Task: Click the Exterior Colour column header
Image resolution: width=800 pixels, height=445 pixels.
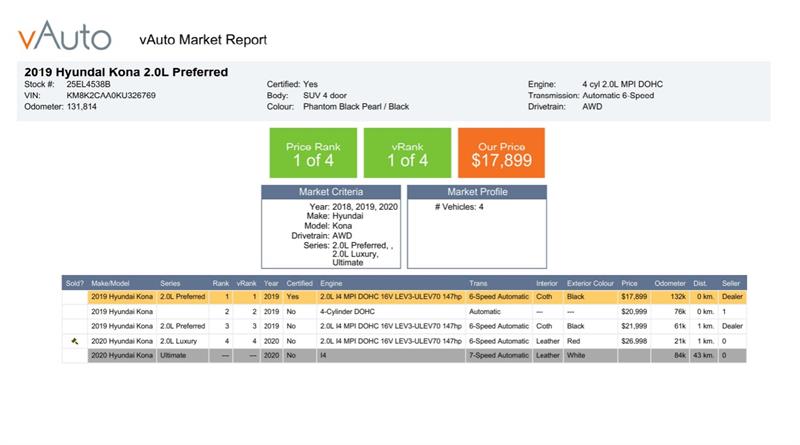Action: point(590,283)
